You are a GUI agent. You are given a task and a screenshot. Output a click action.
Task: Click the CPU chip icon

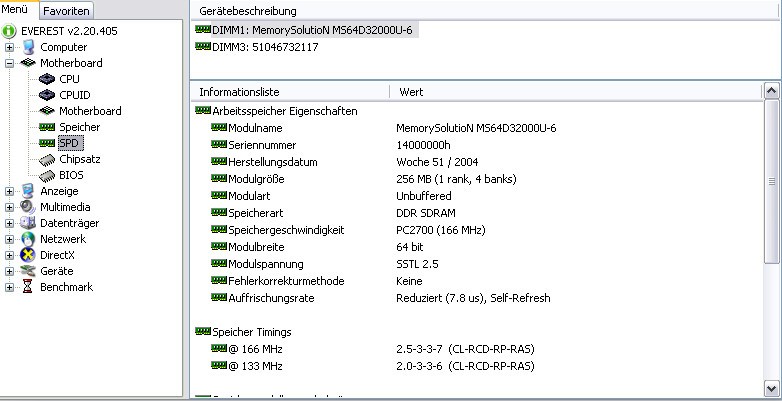point(47,79)
